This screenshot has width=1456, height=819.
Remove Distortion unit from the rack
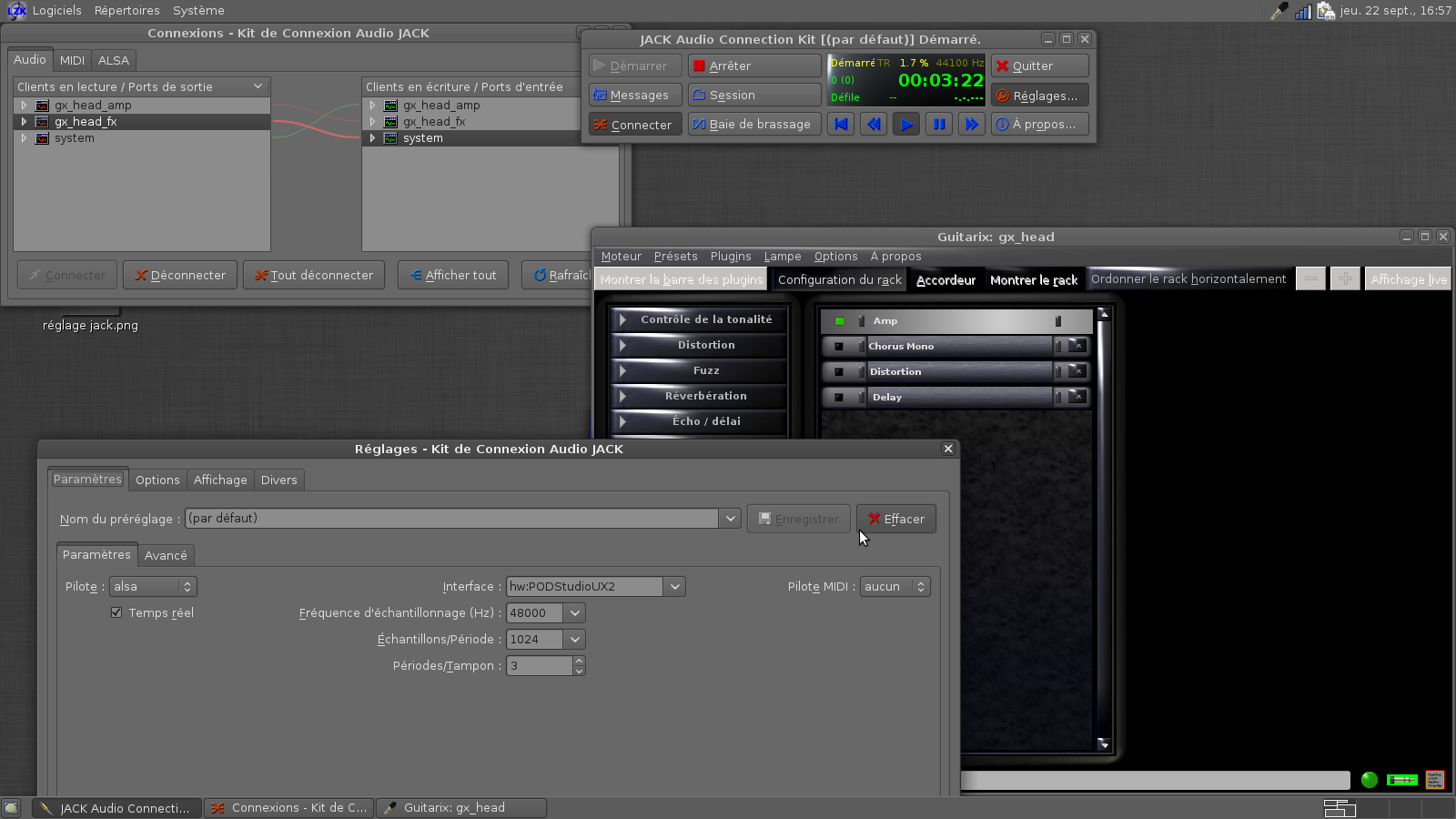point(1077,371)
